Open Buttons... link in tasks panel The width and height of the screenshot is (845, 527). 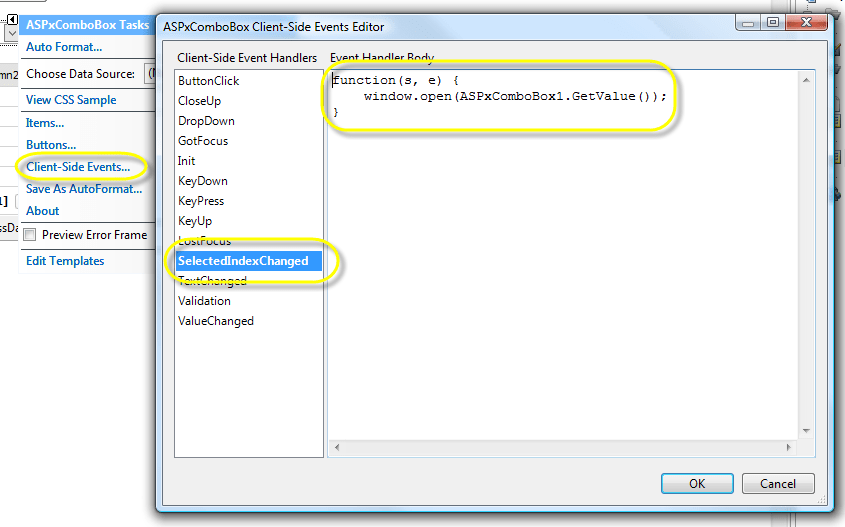coord(51,145)
